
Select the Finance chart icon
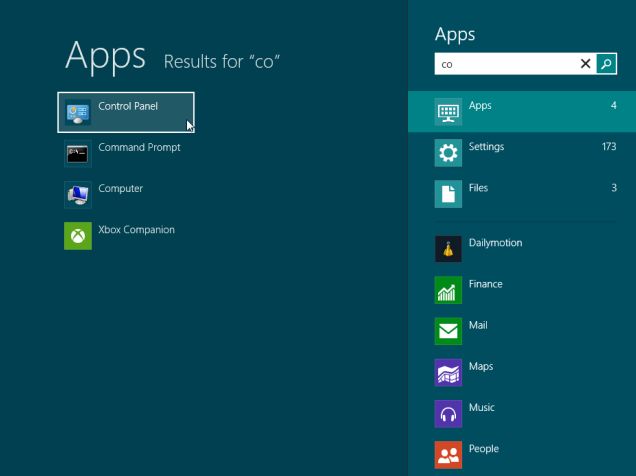pyautogui.click(x=448, y=290)
